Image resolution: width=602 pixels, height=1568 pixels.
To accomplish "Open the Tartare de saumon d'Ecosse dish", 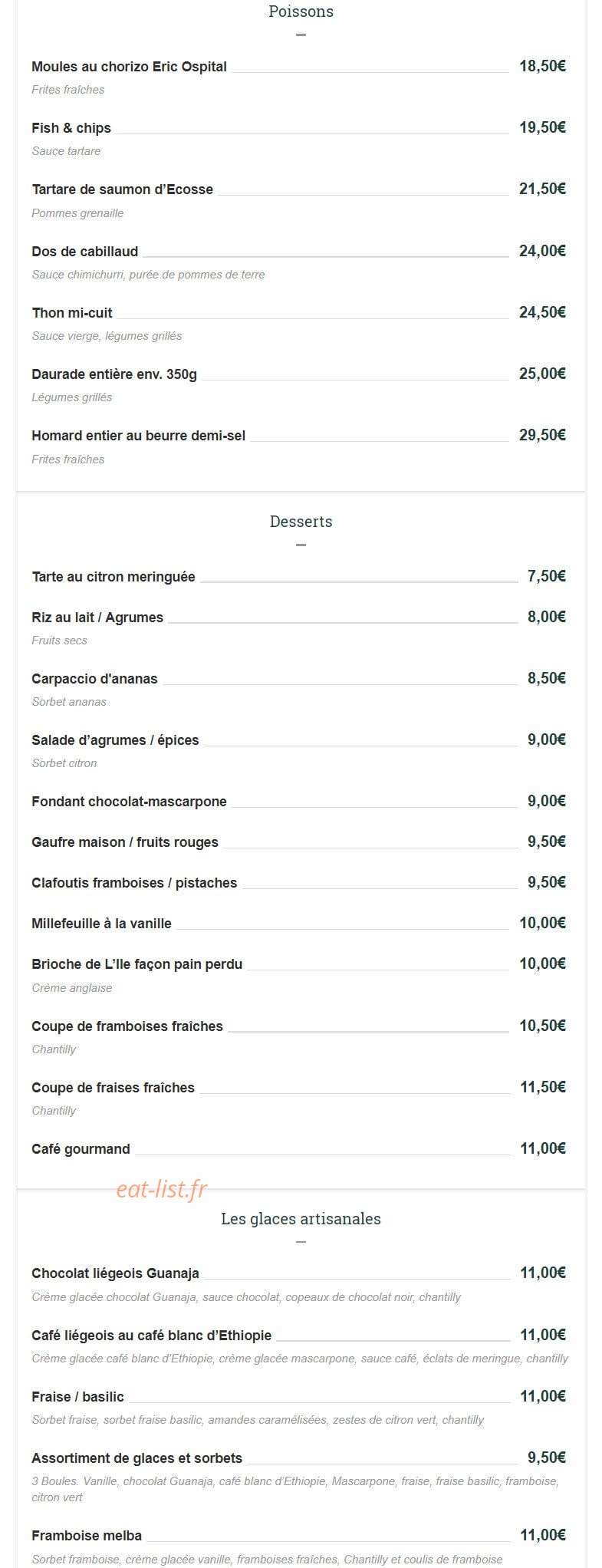I will point(122,189).
